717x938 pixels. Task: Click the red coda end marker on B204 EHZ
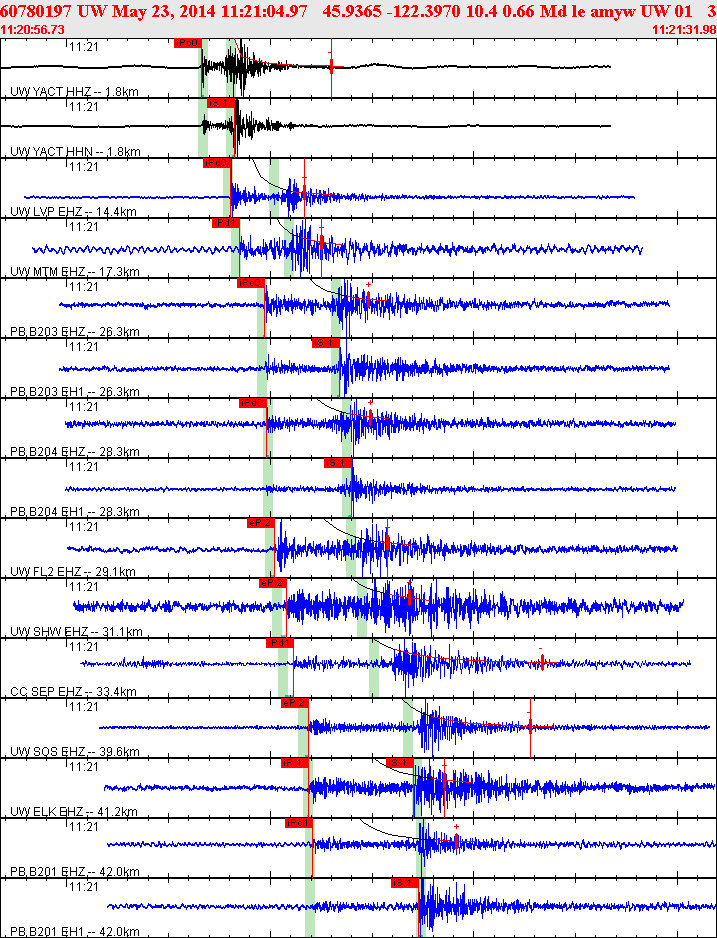tap(371, 416)
